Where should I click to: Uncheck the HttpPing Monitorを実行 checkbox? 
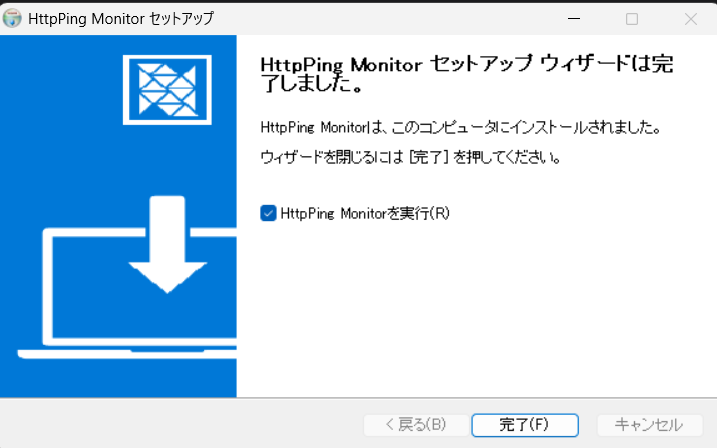tap(268, 213)
